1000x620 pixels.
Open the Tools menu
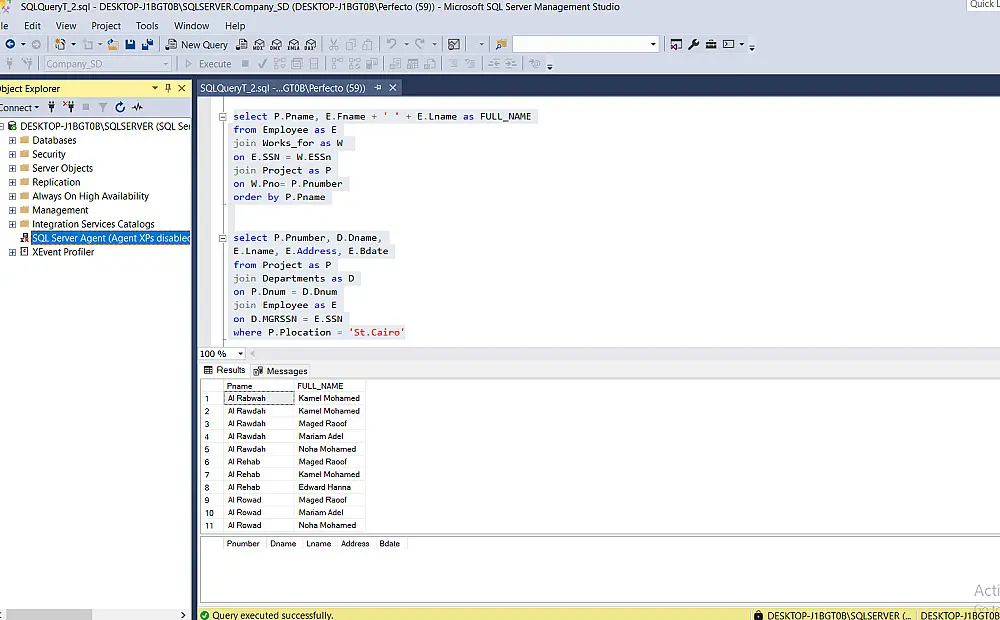point(147,26)
